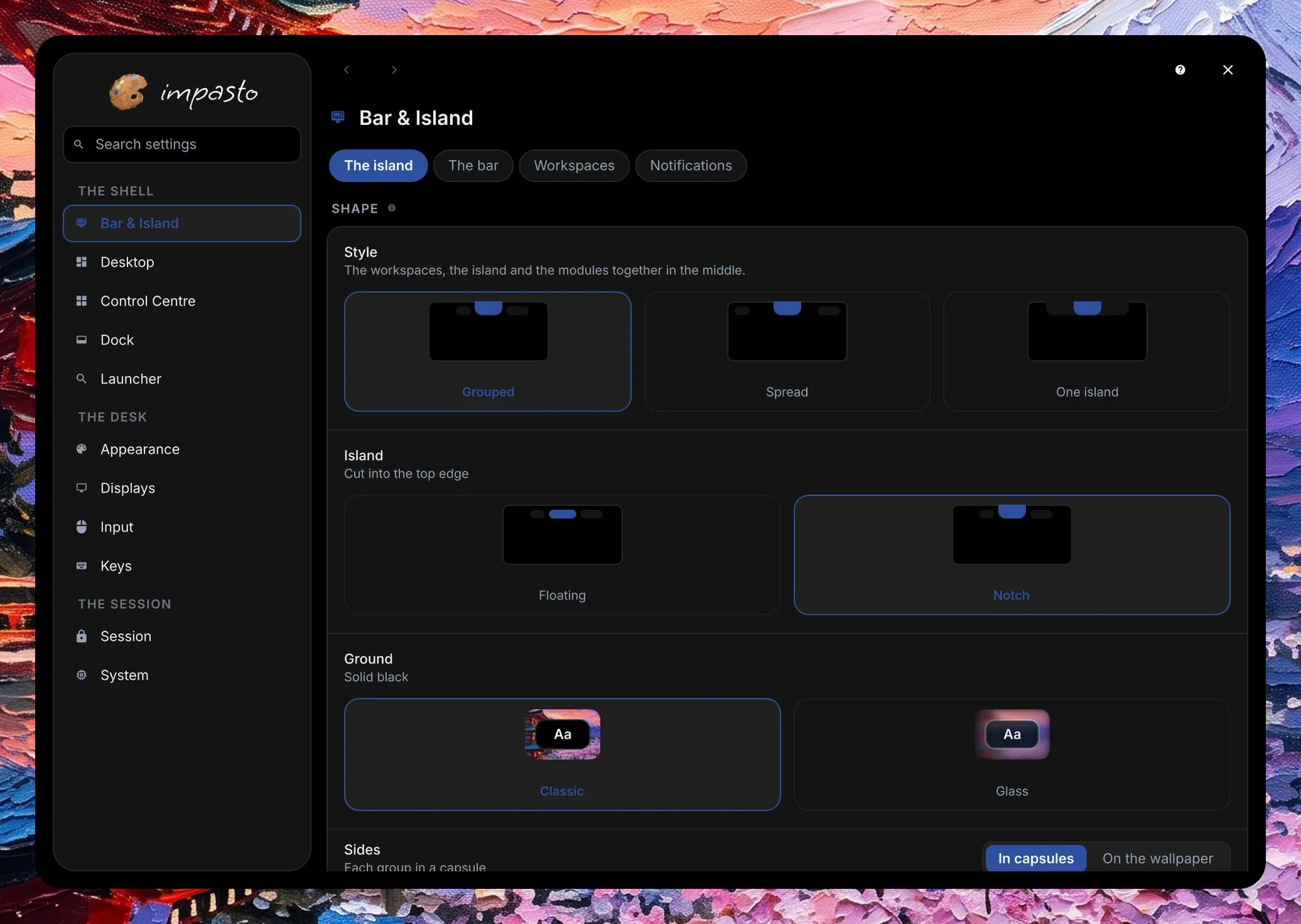Click the Desktop grid icon in sidebar
The height and width of the screenshot is (924, 1301).
pos(81,262)
